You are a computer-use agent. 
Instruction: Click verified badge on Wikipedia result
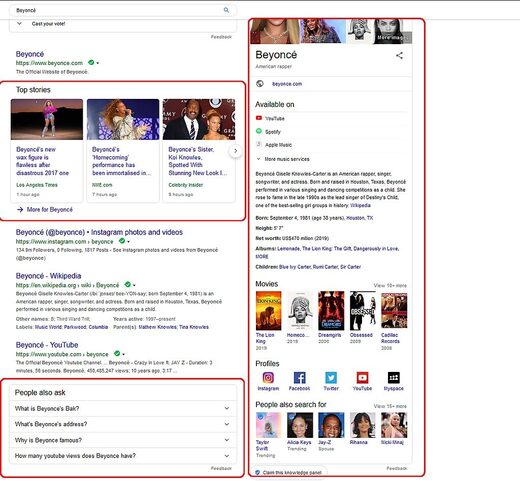pos(127,284)
